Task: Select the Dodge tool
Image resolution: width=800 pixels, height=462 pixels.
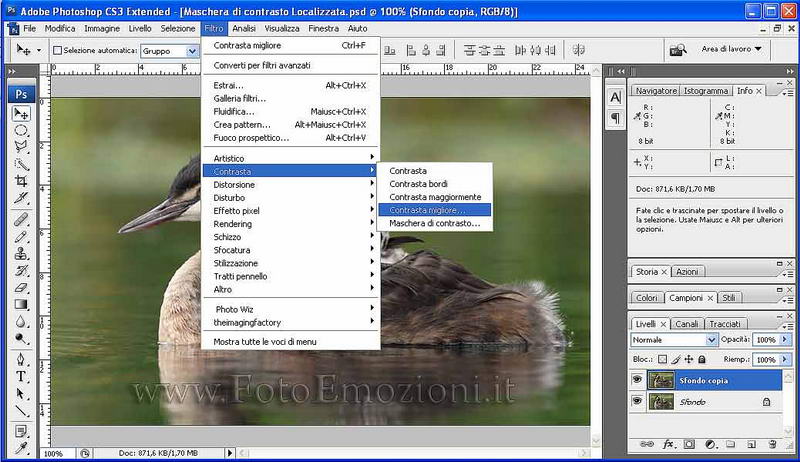Action: pyautogui.click(x=21, y=338)
